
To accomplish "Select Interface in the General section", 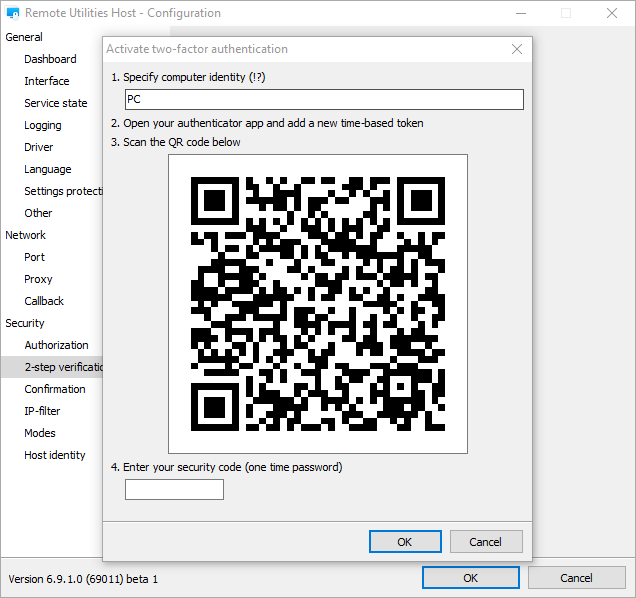I will 47,81.
